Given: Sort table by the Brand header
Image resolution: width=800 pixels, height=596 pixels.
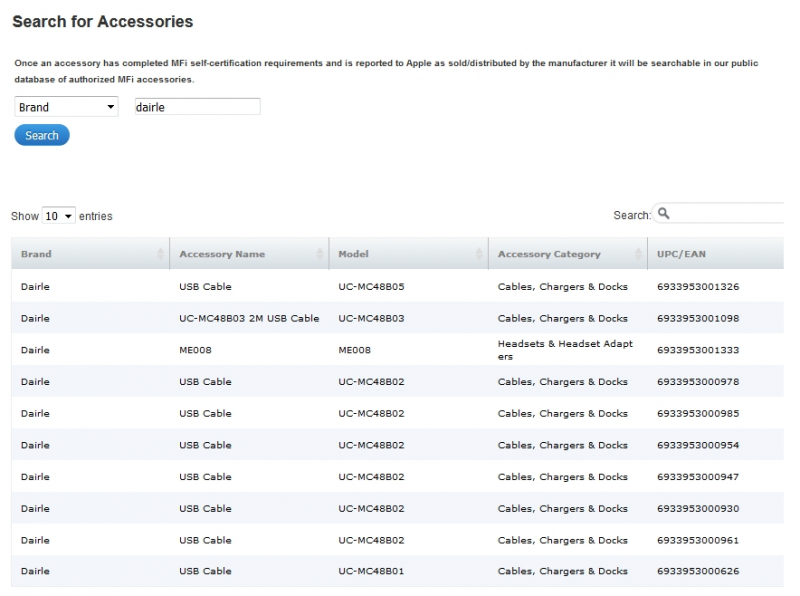Looking at the screenshot, I should 37,254.
